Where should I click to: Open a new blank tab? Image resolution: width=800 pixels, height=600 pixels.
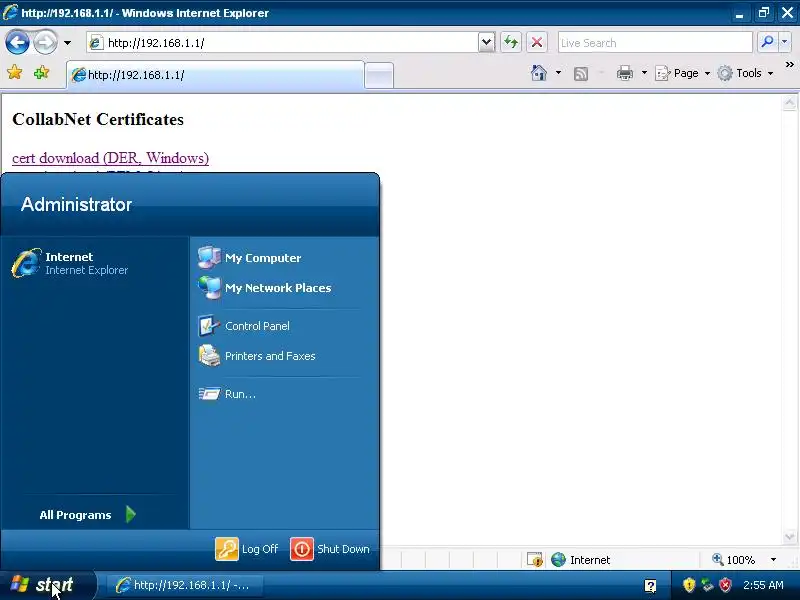click(379, 76)
